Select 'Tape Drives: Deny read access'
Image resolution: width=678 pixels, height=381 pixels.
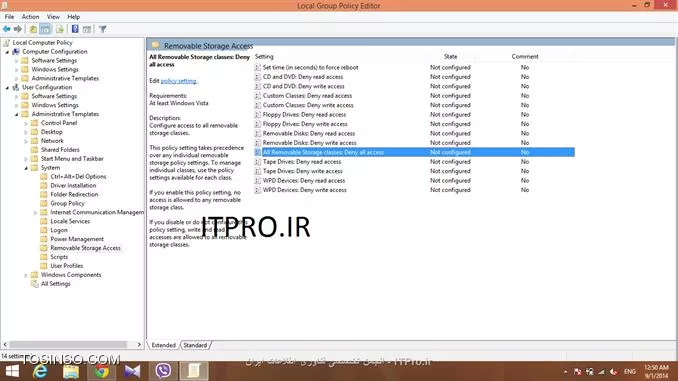click(x=302, y=162)
